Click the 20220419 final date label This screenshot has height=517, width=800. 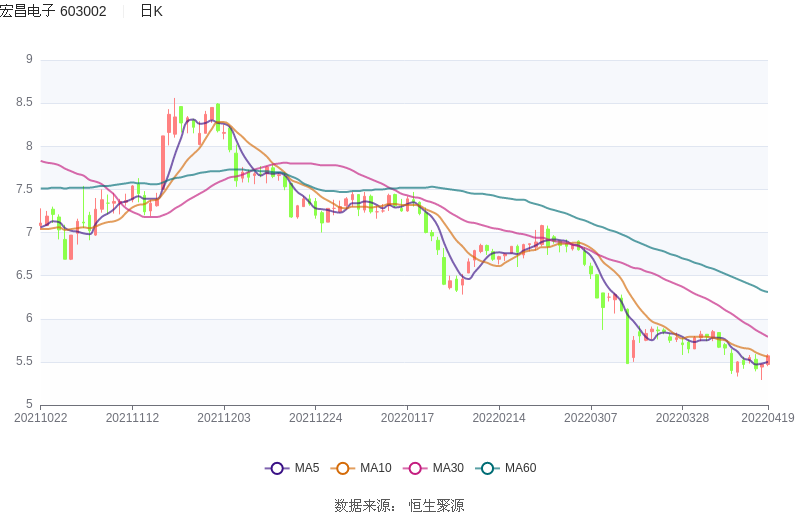pos(768,418)
